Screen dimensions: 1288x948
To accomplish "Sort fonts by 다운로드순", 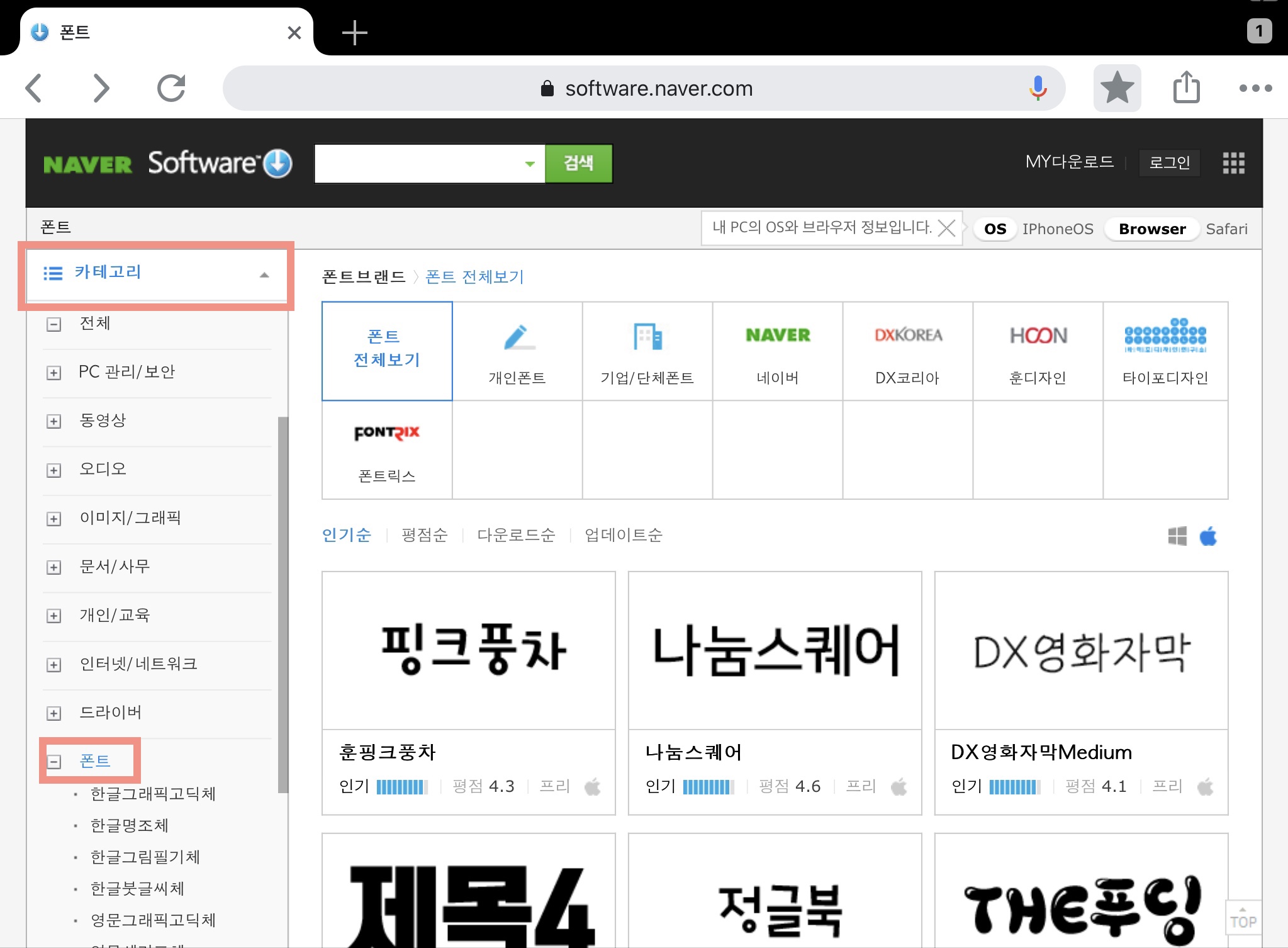I will pos(516,535).
